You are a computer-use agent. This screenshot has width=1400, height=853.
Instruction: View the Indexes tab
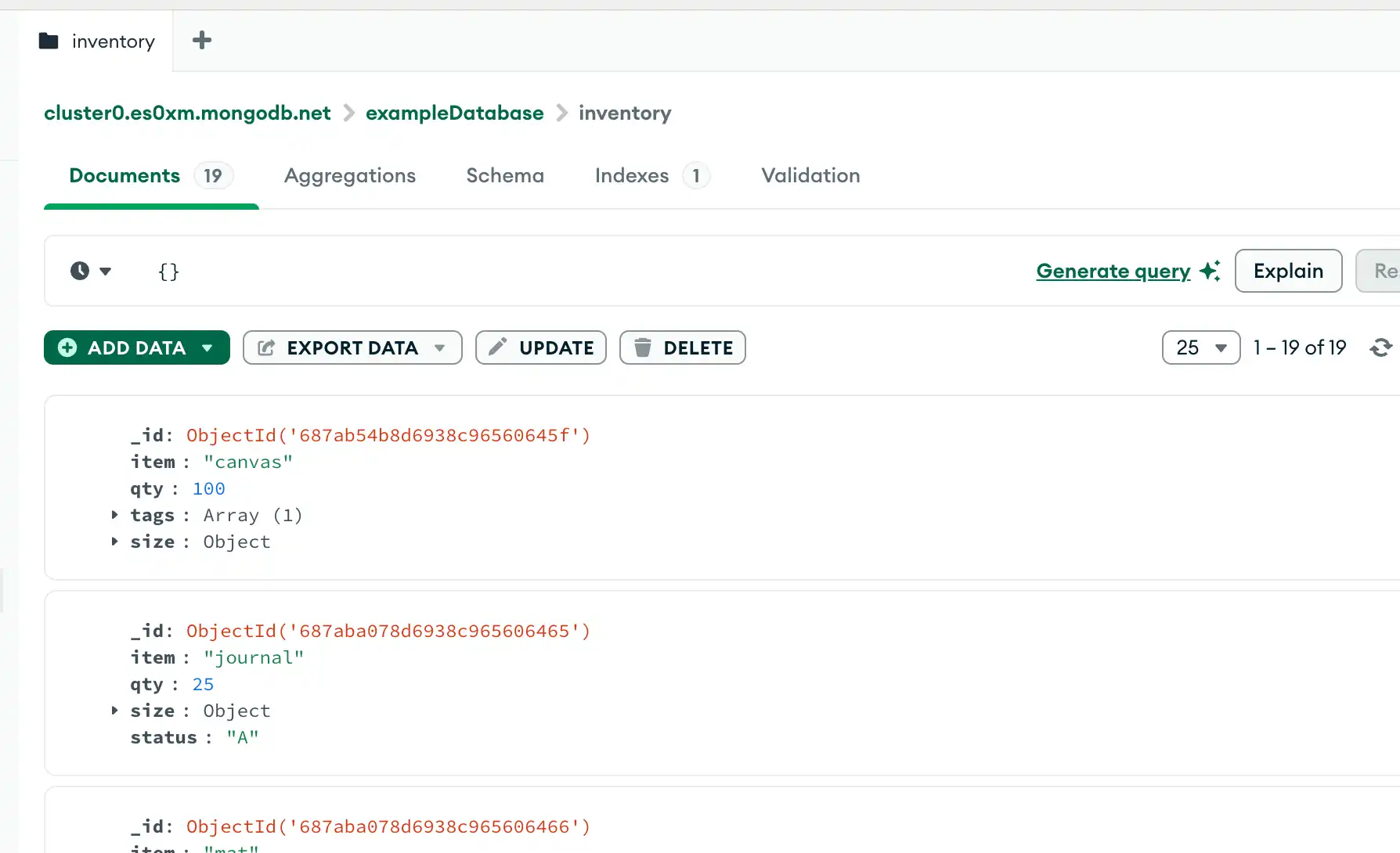click(631, 175)
